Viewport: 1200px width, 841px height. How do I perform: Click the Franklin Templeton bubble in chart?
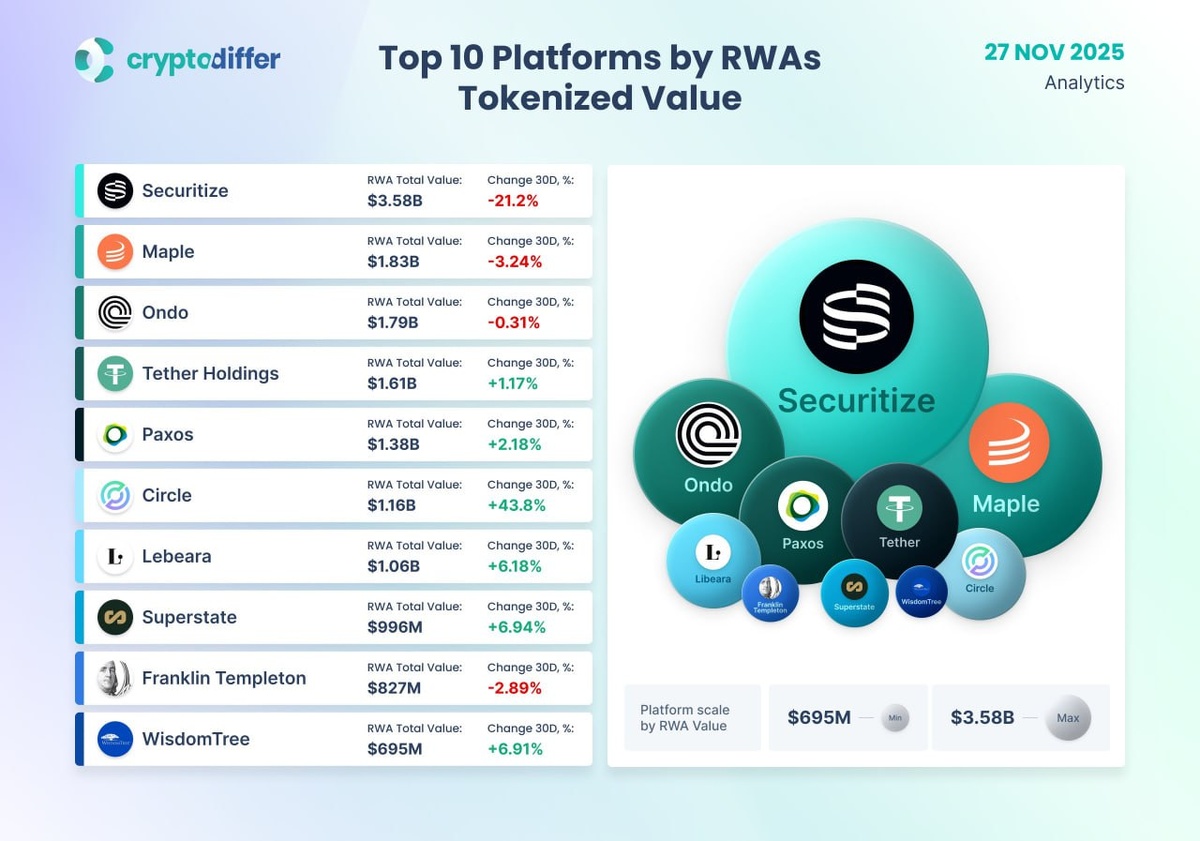pos(770,594)
